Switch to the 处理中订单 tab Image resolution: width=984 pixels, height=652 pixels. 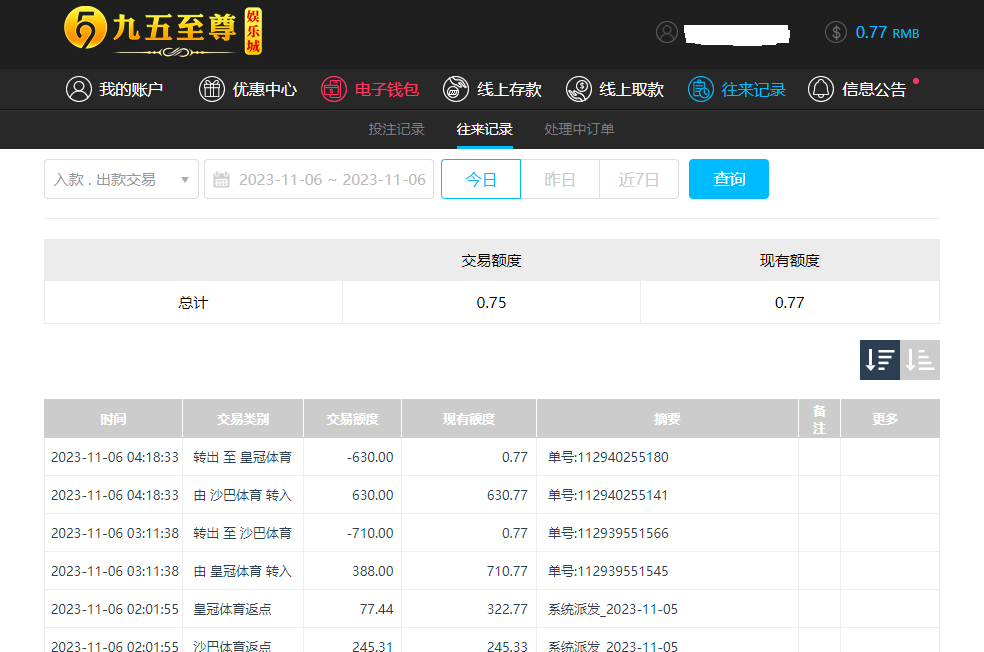pos(579,129)
